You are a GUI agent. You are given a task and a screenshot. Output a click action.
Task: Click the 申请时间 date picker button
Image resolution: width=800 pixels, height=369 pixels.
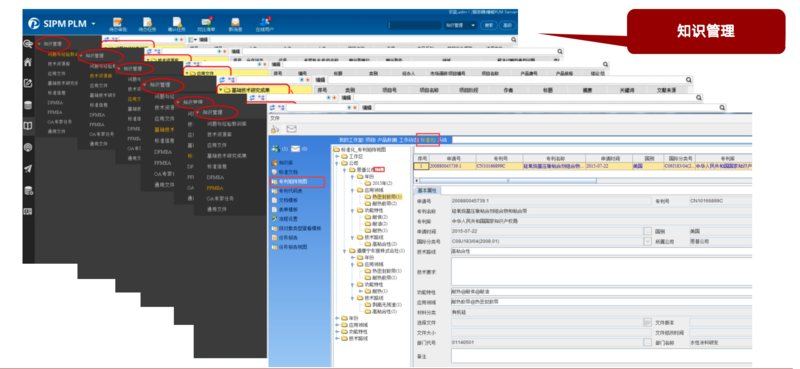(648, 231)
